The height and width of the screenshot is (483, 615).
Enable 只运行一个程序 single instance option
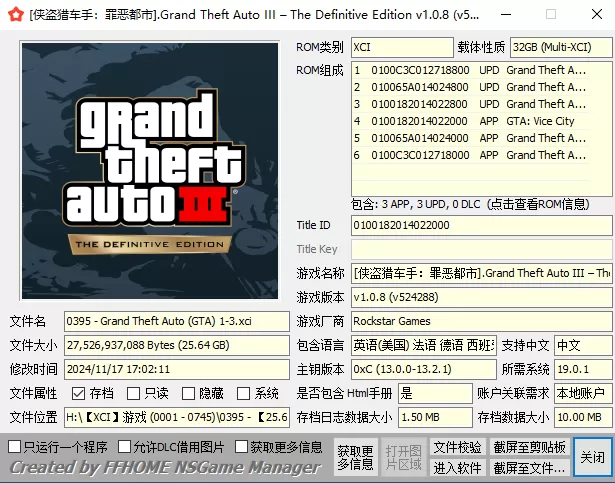coord(14,446)
